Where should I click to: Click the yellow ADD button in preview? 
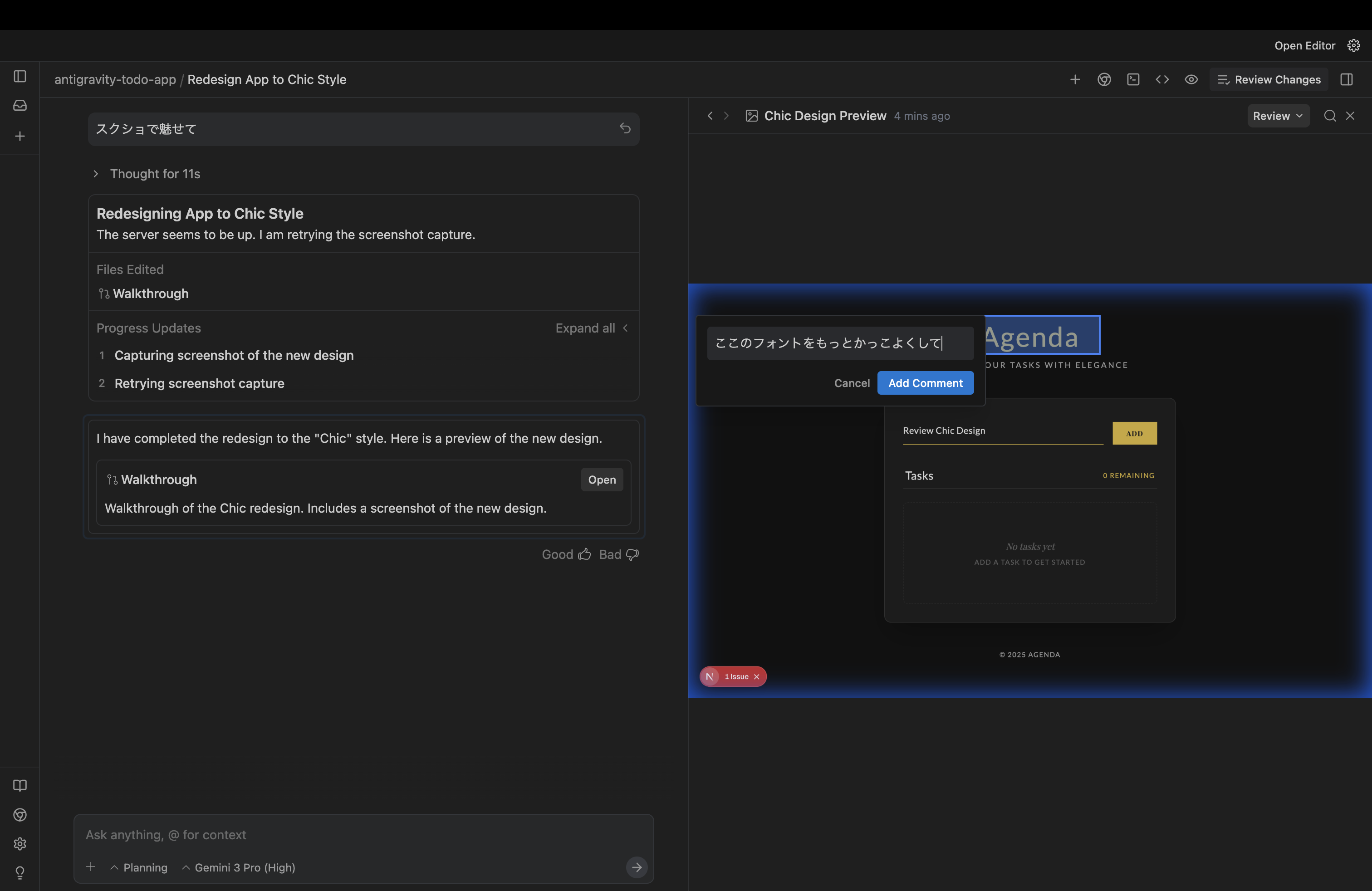pyautogui.click(x=1134, y=433)
